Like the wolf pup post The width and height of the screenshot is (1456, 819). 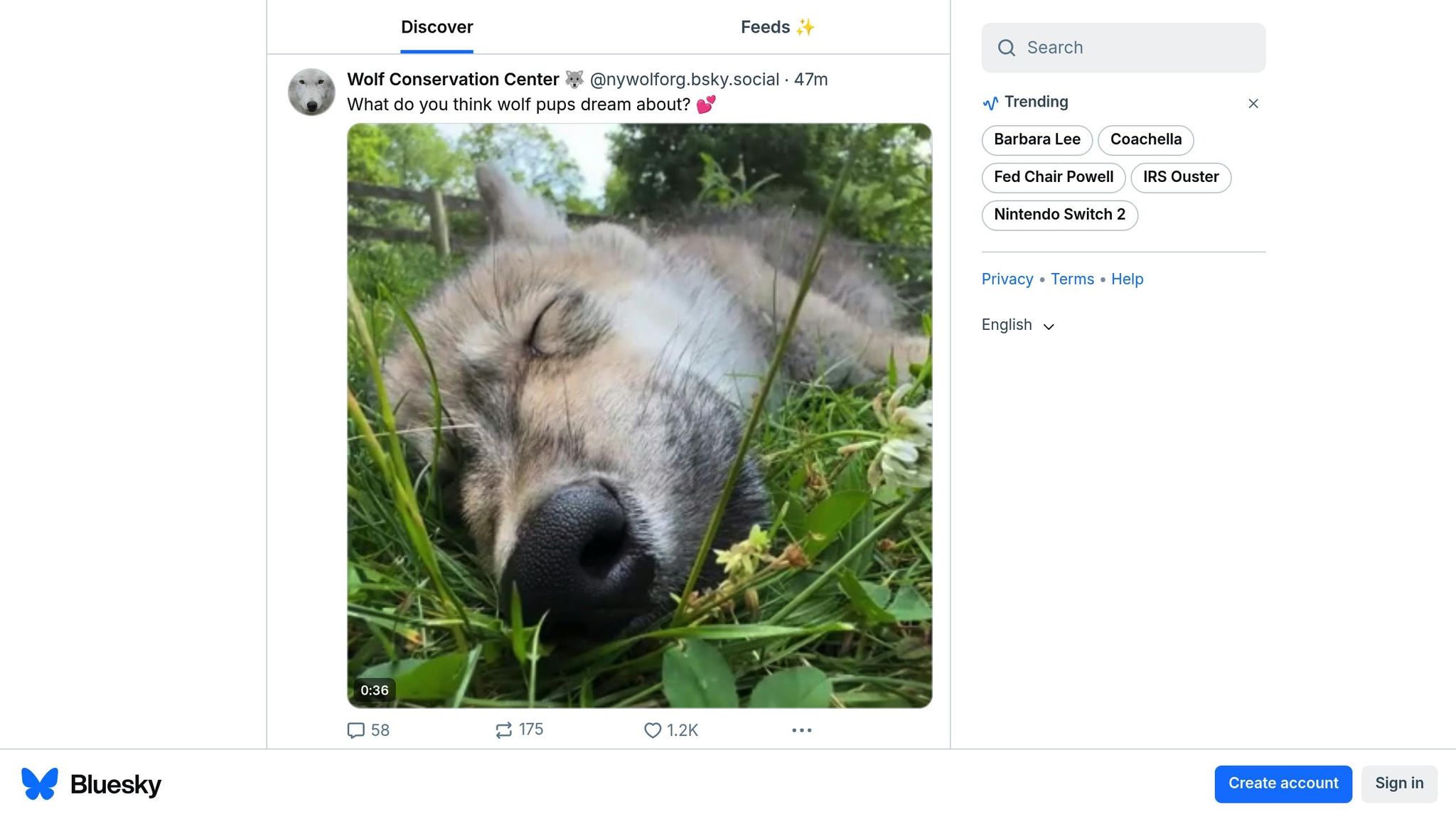click(x=652, y=730)
